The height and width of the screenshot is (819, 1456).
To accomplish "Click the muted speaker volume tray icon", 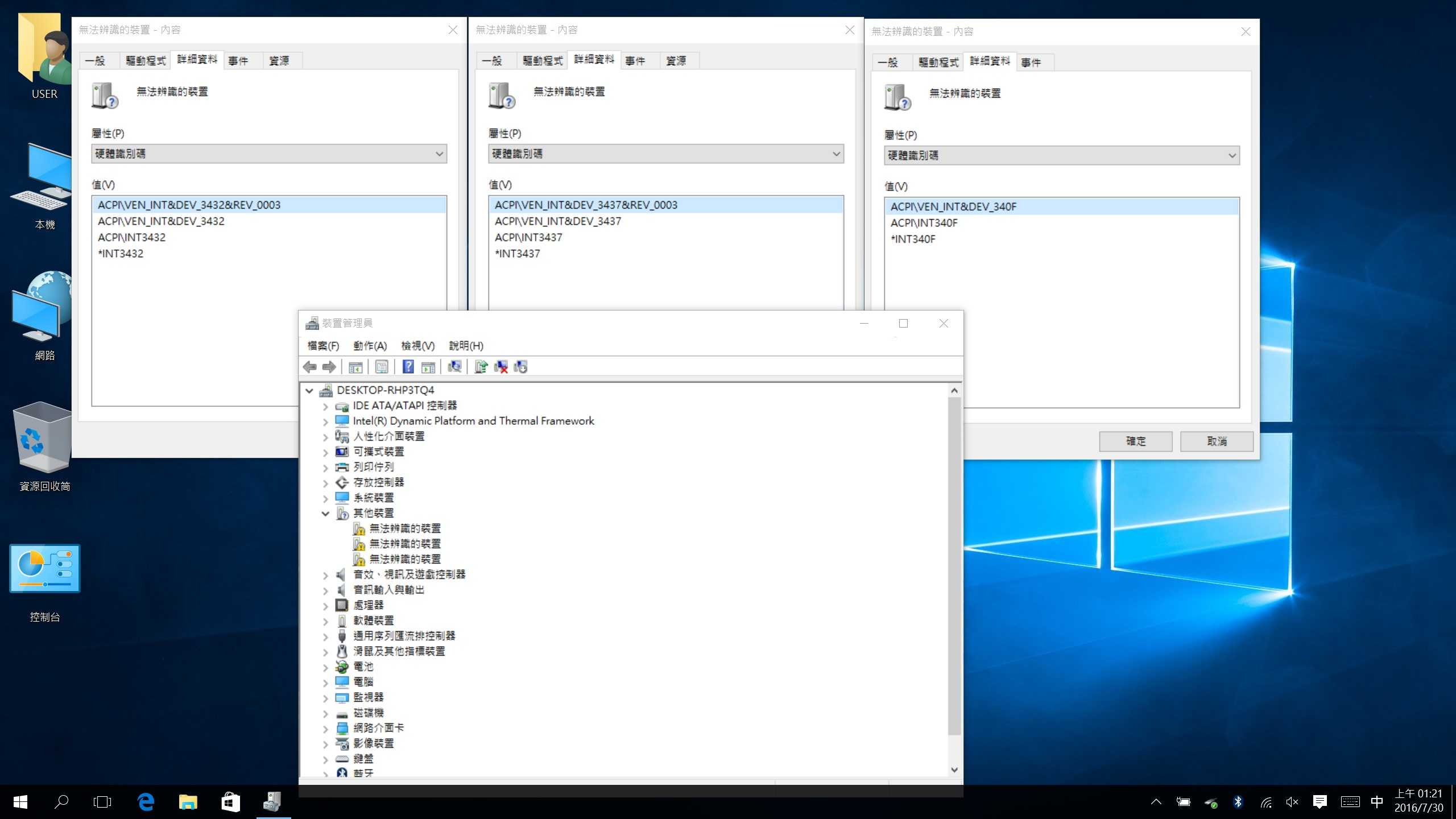I will [1292, 802].
